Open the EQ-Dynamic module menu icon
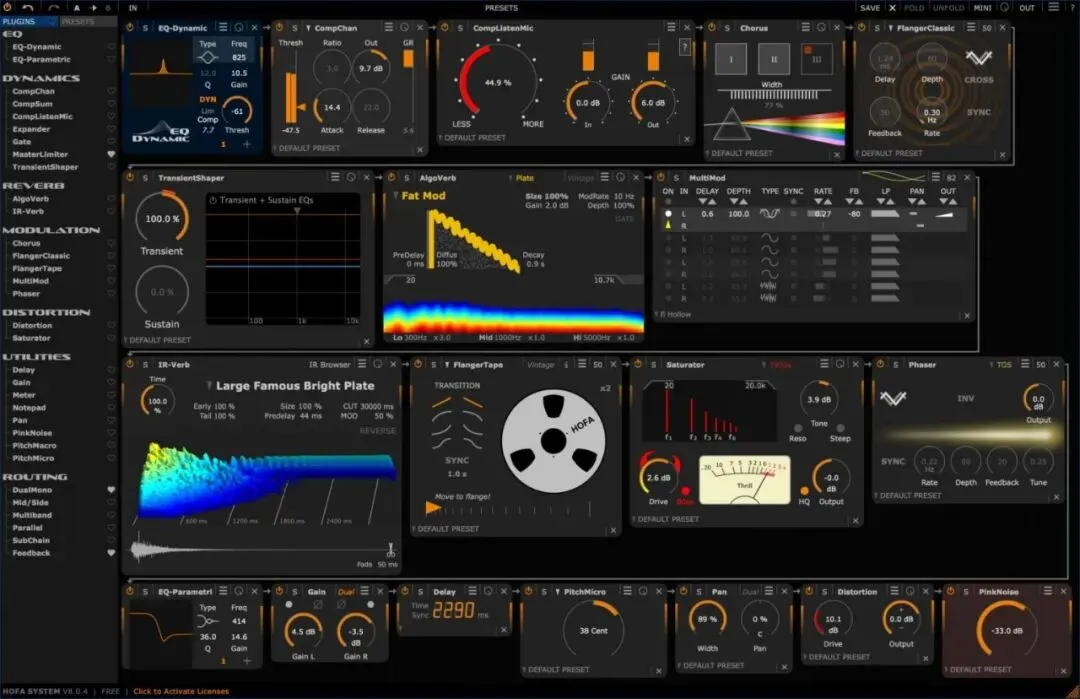 tap(222, 28)
